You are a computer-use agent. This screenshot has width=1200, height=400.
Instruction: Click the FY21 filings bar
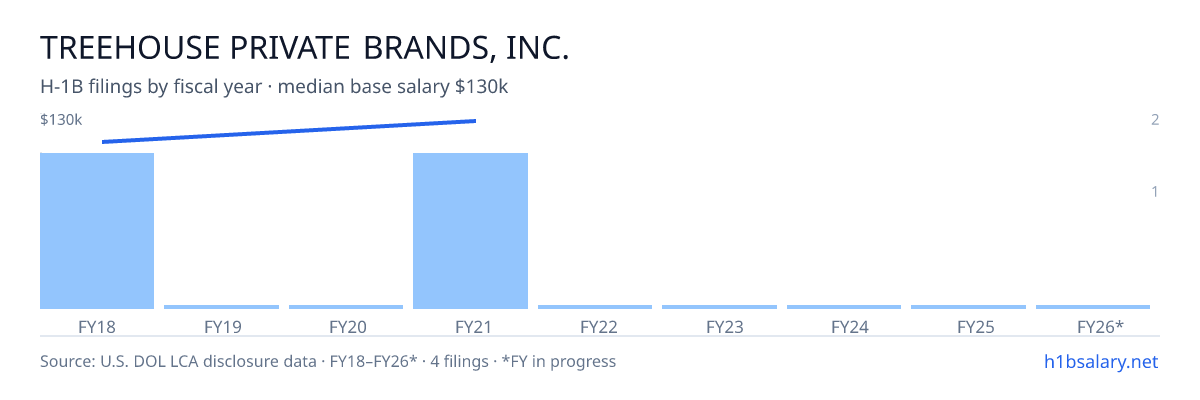(x=470, y=231)
